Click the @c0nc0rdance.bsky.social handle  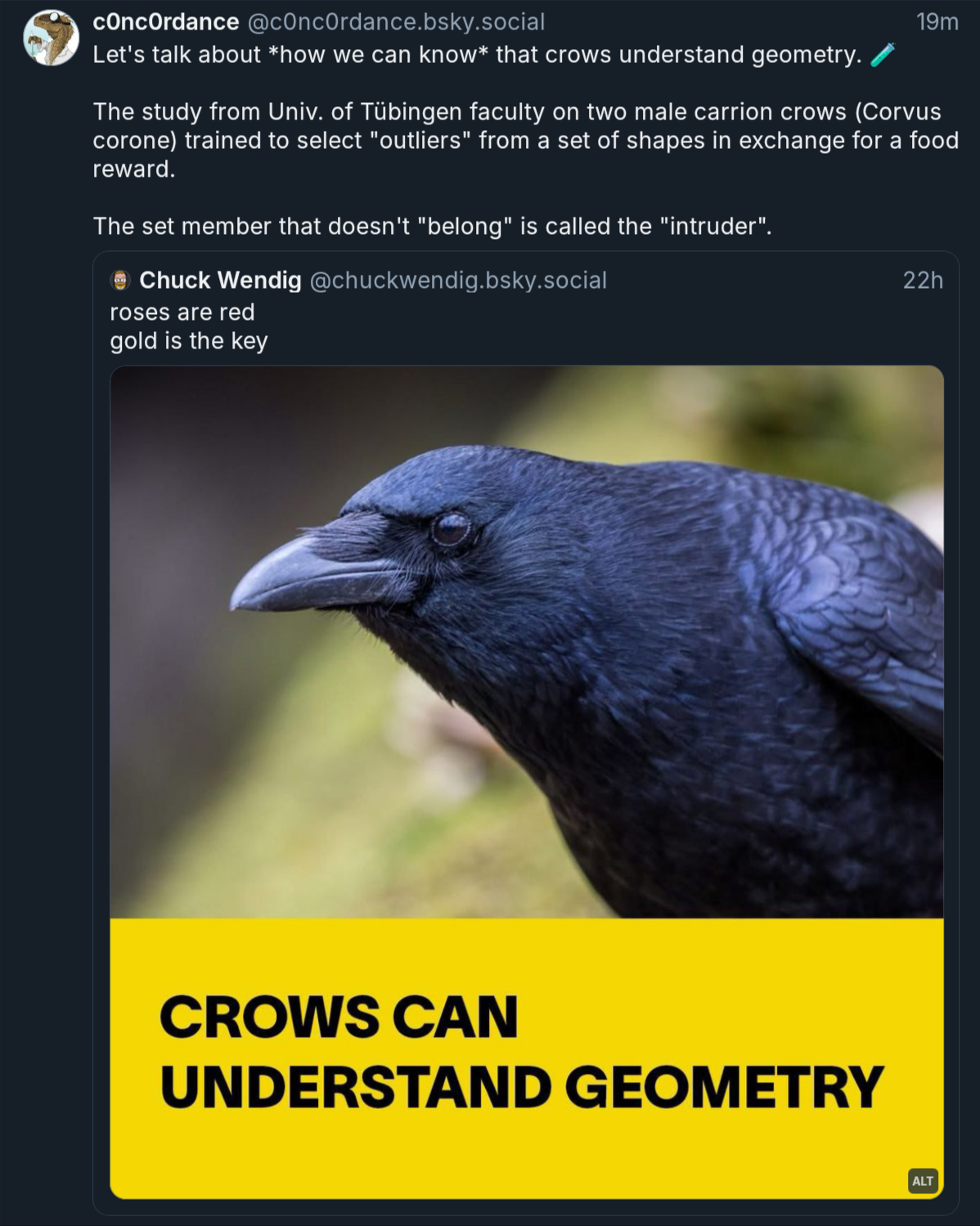coord(396,22)
